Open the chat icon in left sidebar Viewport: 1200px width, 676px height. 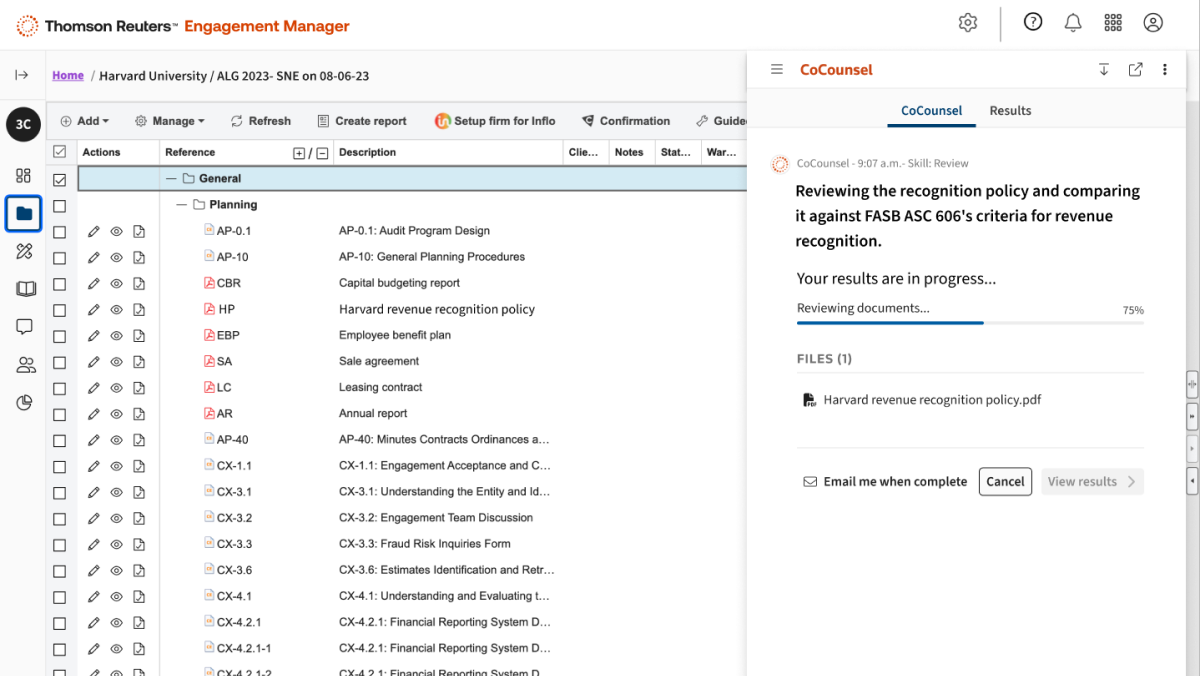pos(25,327)
